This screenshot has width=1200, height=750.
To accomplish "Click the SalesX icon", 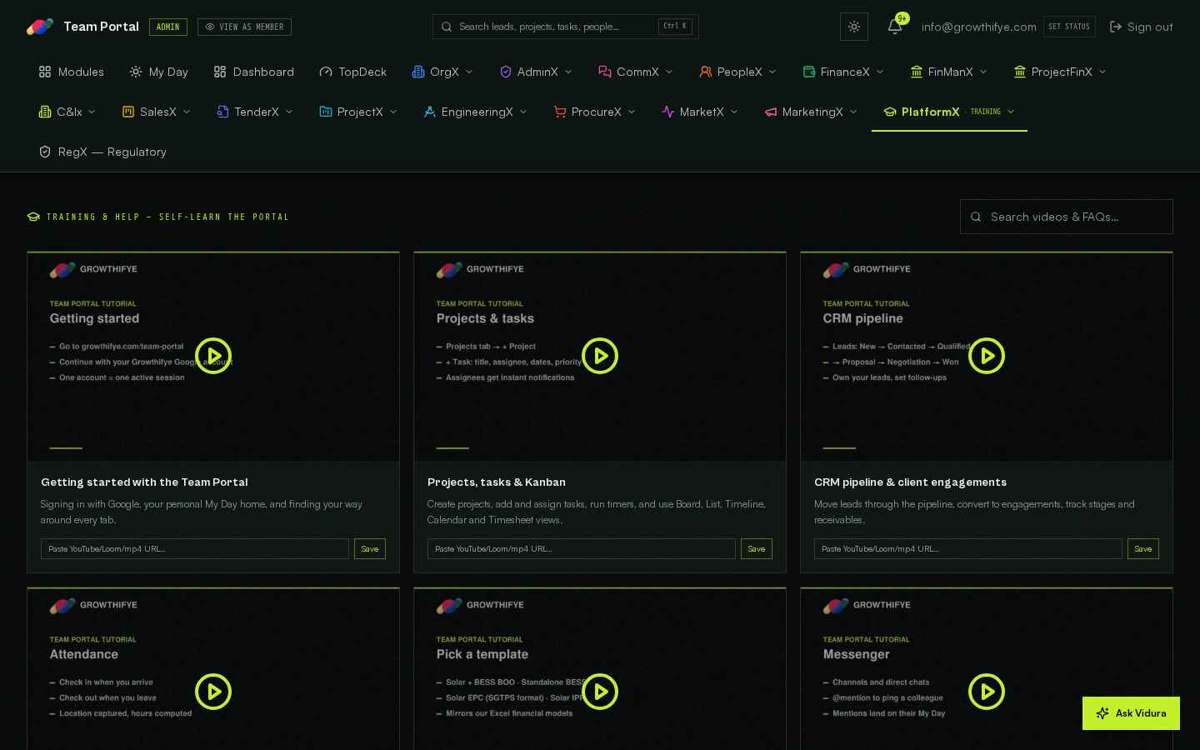I will [x=128, y=112].
